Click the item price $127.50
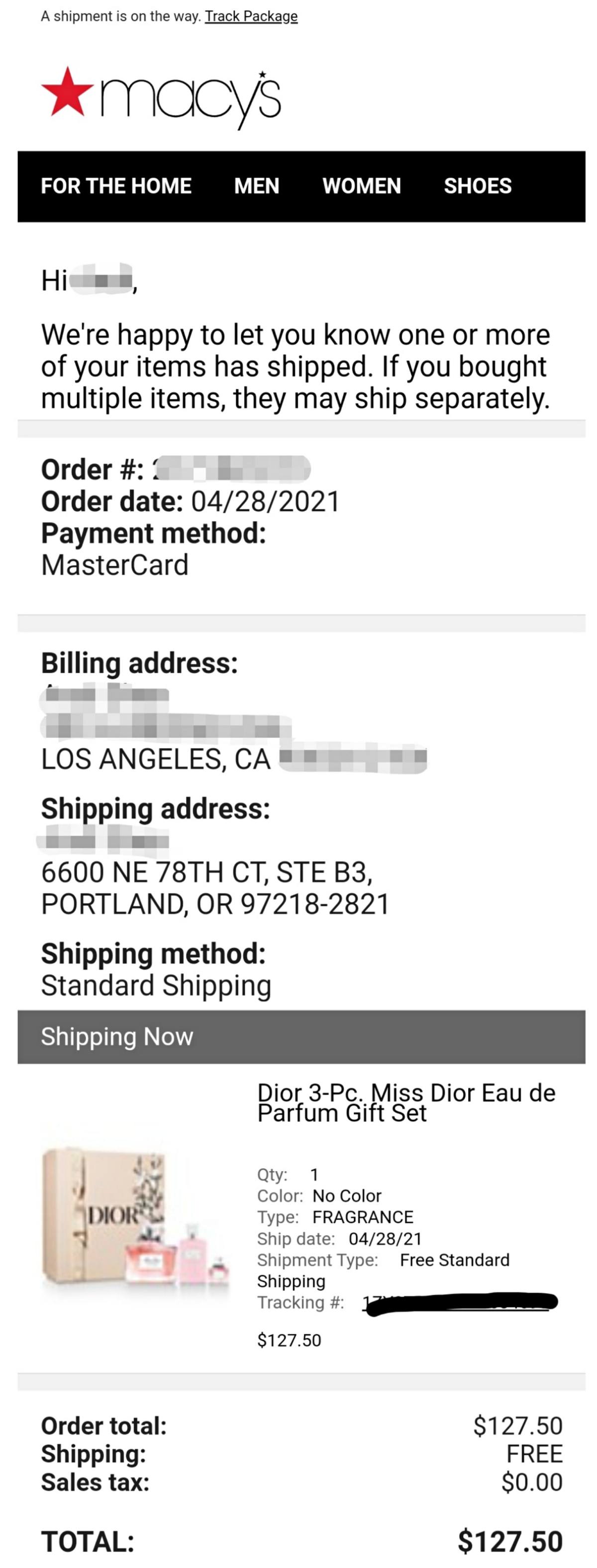Image resolution: width=597 pixels, height=1568 pixels. 289,1340
